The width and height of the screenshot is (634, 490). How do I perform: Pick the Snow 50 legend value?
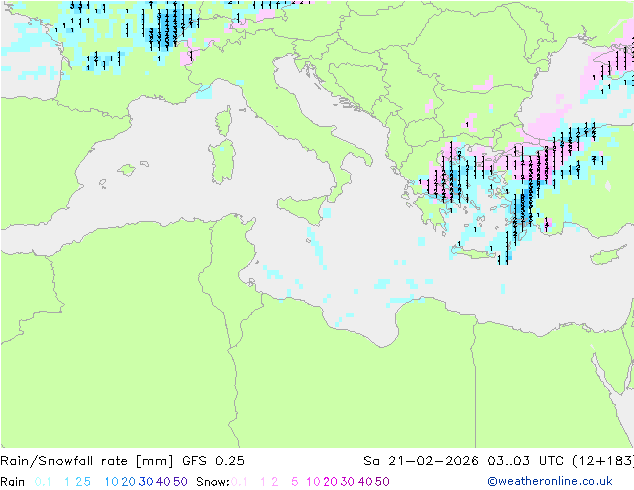click(x=383, y=482)
